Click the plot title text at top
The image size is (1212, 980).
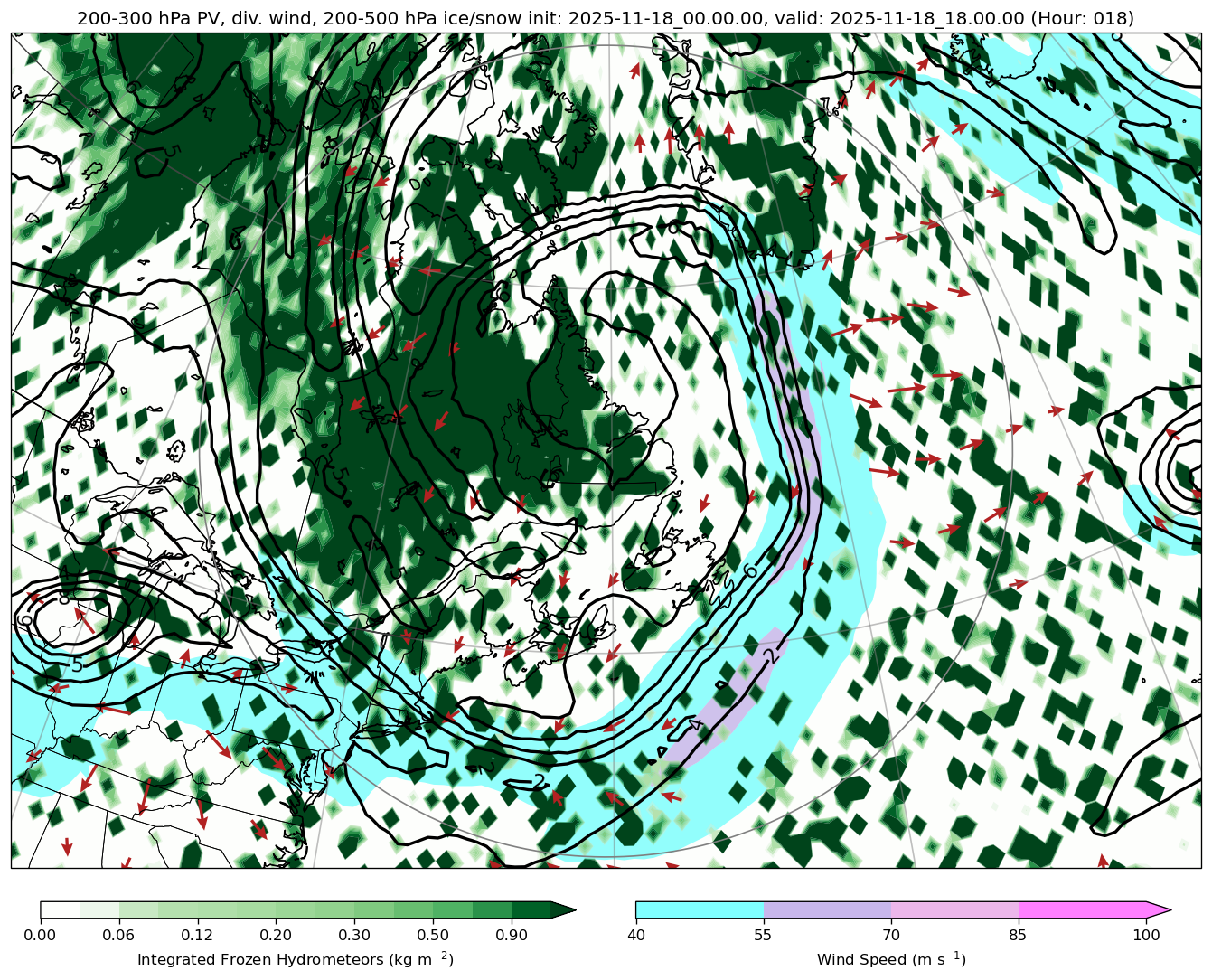(x=606, y=18)
